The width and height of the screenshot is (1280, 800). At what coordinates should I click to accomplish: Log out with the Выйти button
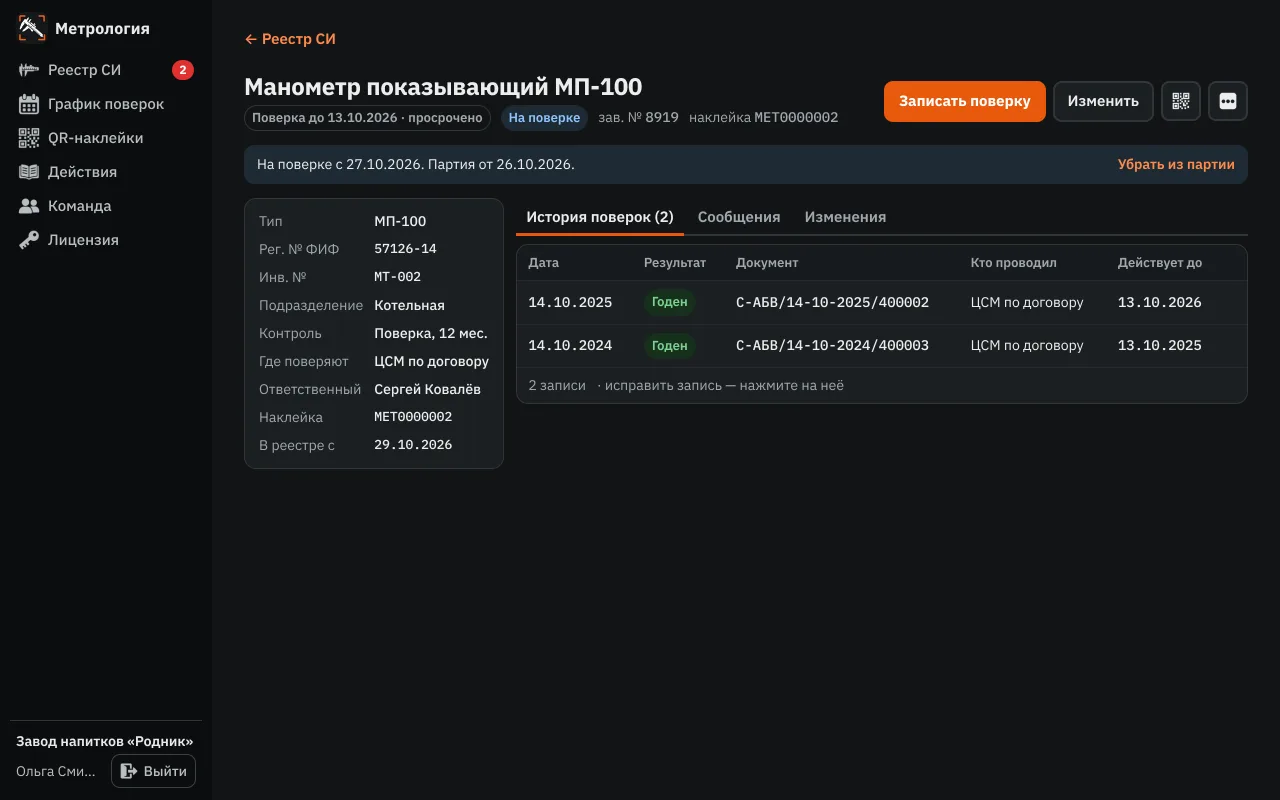(x=153, y=771)
